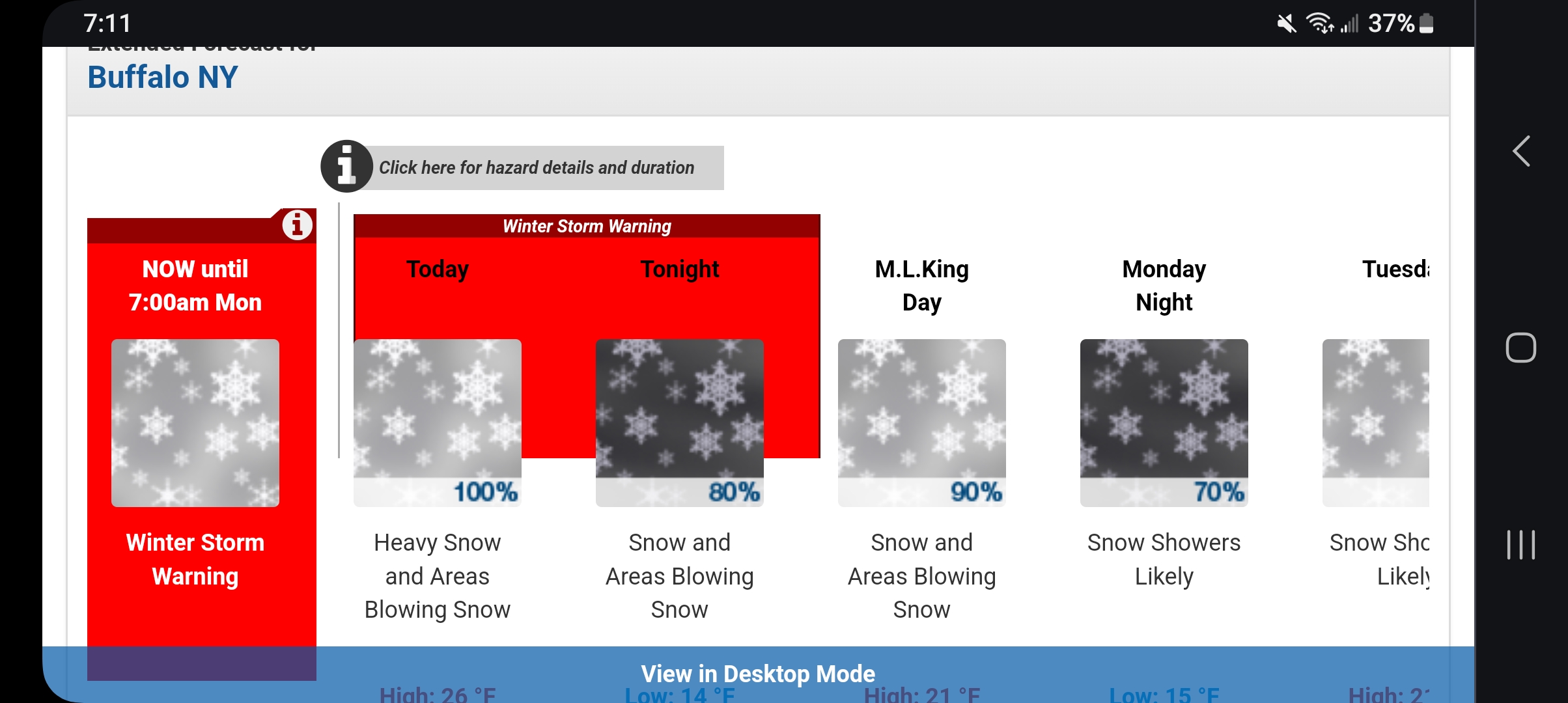1568x703 pixels.
Task: Open the Winter Storm Warning banner
Action: (x=587, y=226)
